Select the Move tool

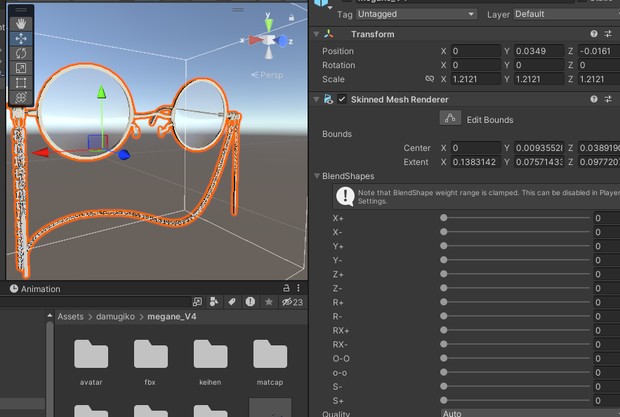[21, 38]
